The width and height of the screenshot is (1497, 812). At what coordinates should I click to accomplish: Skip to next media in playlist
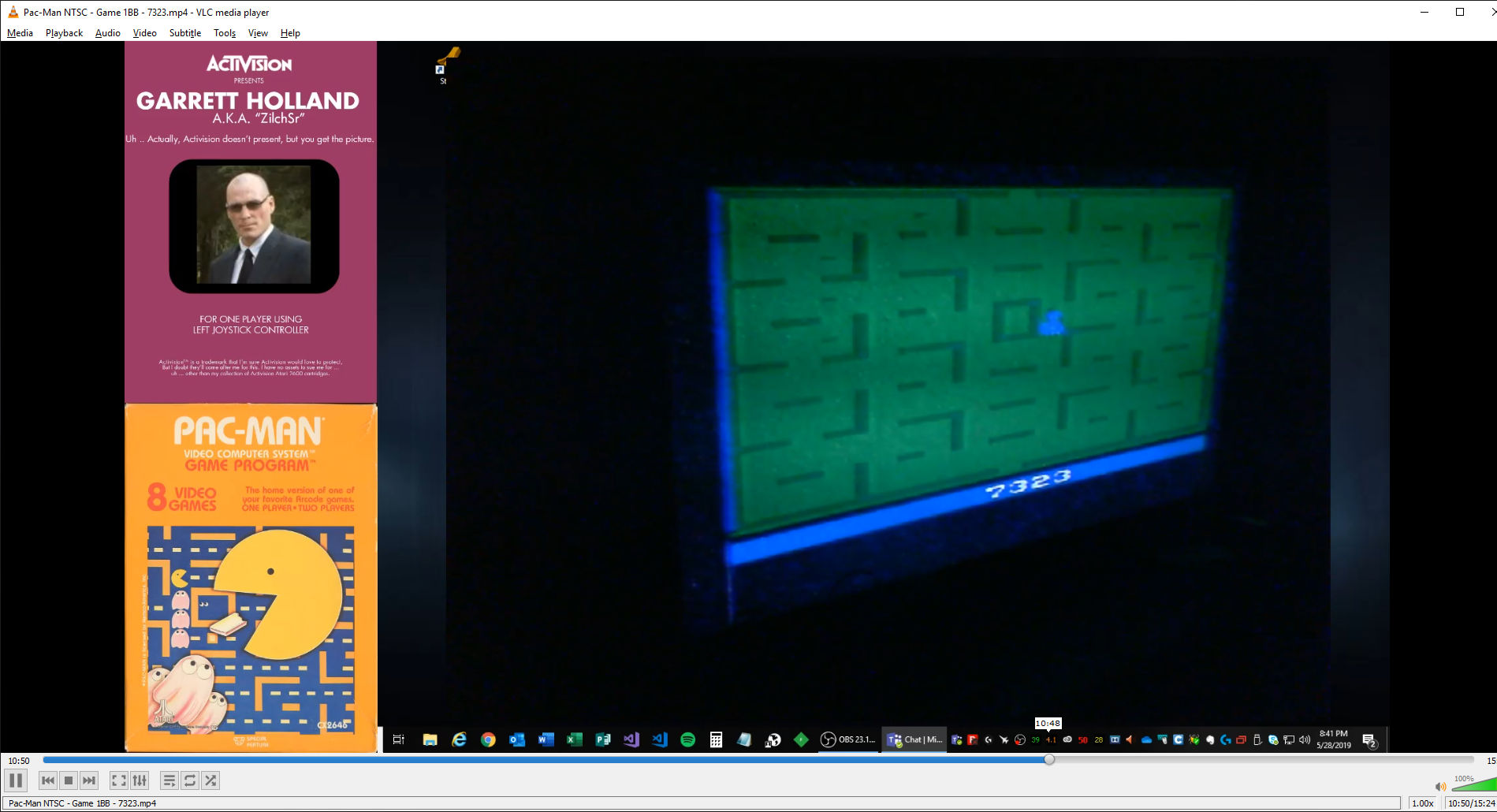tap(89, 780)
